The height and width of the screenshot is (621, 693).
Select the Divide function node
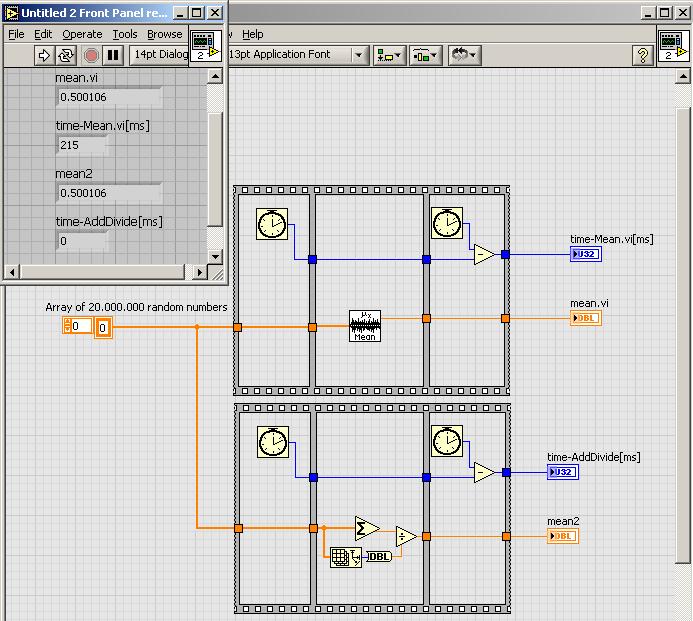[405, 537]
